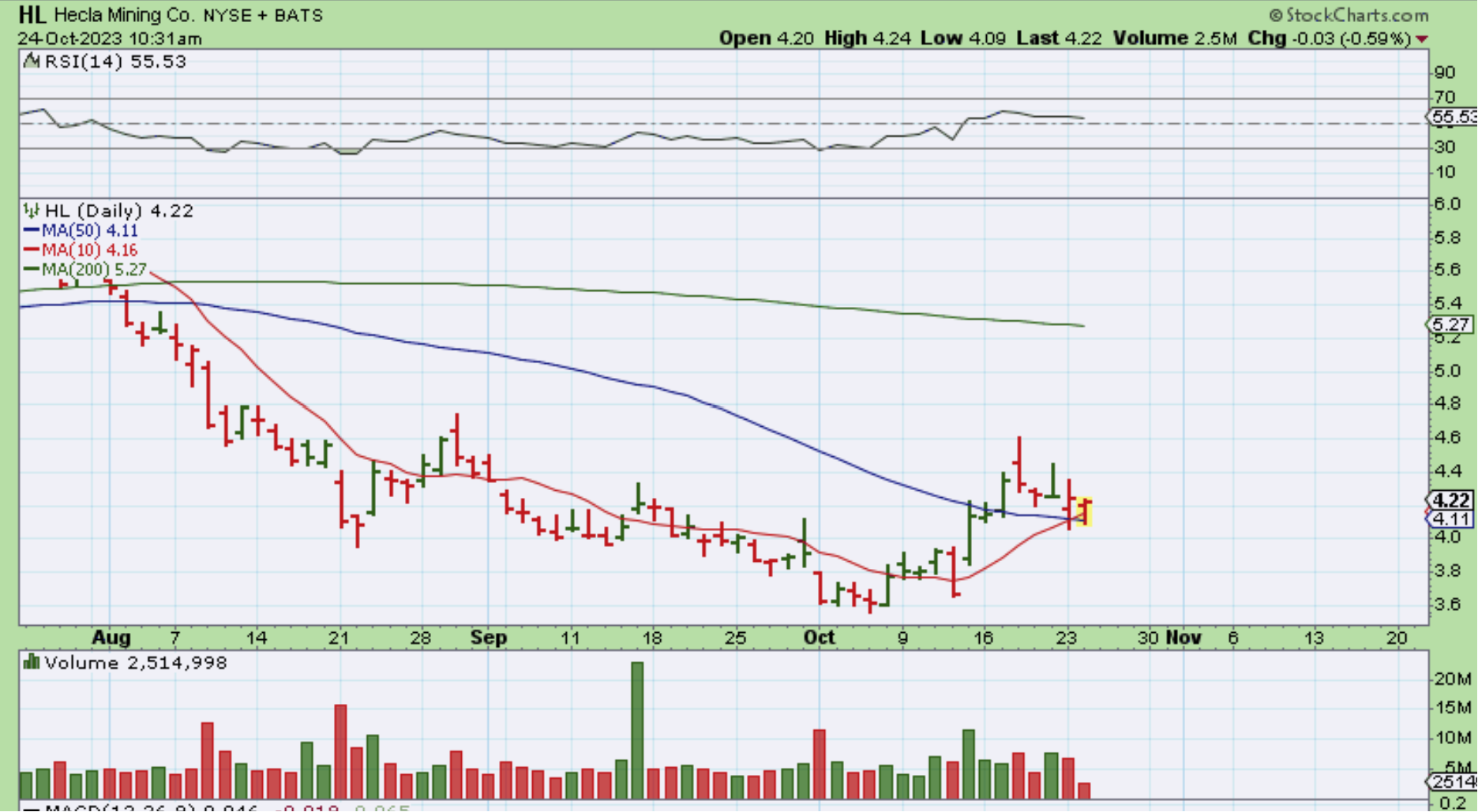Click the 28 label on the date axis
Viewport: 1478px width, 812px height.
[420, 638]
